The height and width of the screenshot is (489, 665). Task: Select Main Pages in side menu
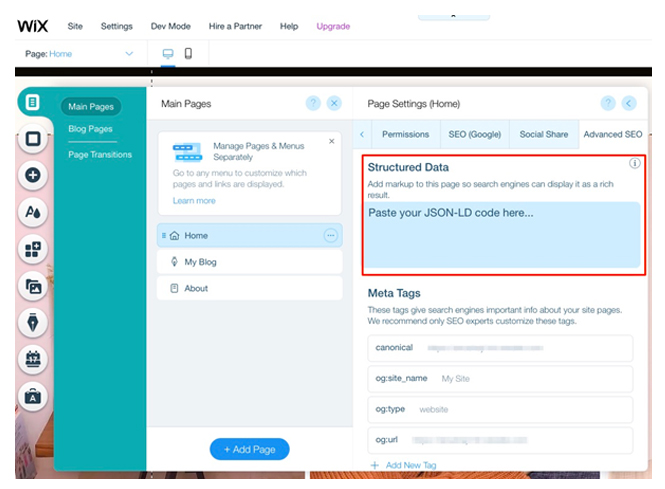pos(91,106)
